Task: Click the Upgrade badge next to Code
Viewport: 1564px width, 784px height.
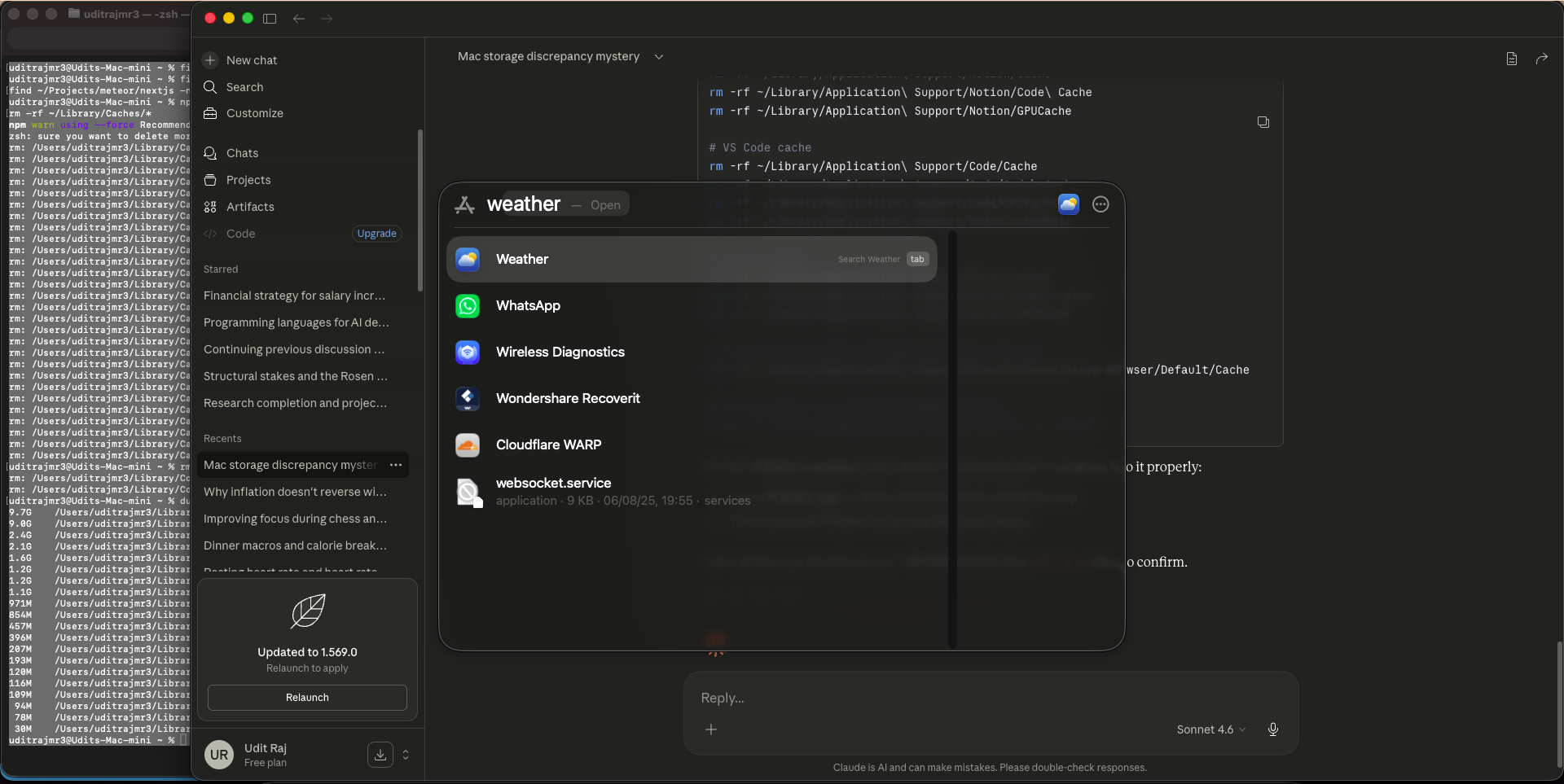Action: point(376,234)
